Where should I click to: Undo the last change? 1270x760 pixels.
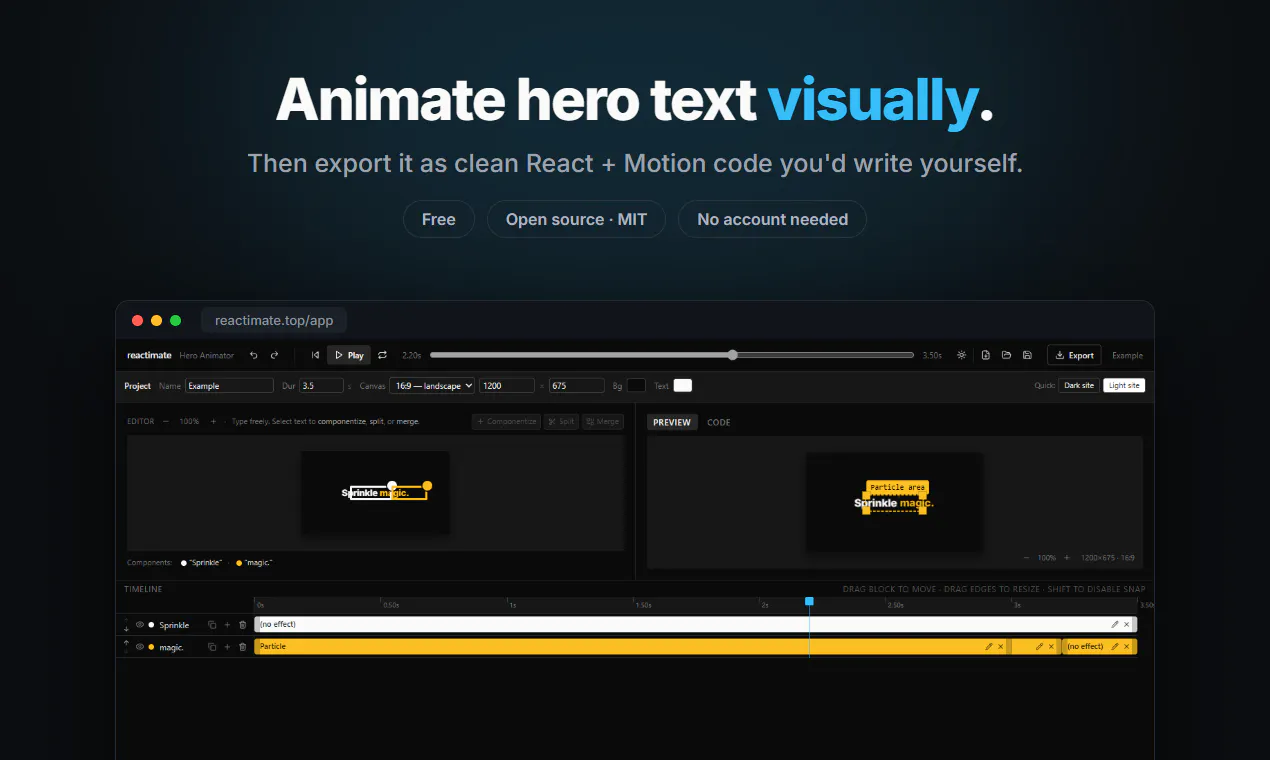pyautogui.click(x=254, y=355)
